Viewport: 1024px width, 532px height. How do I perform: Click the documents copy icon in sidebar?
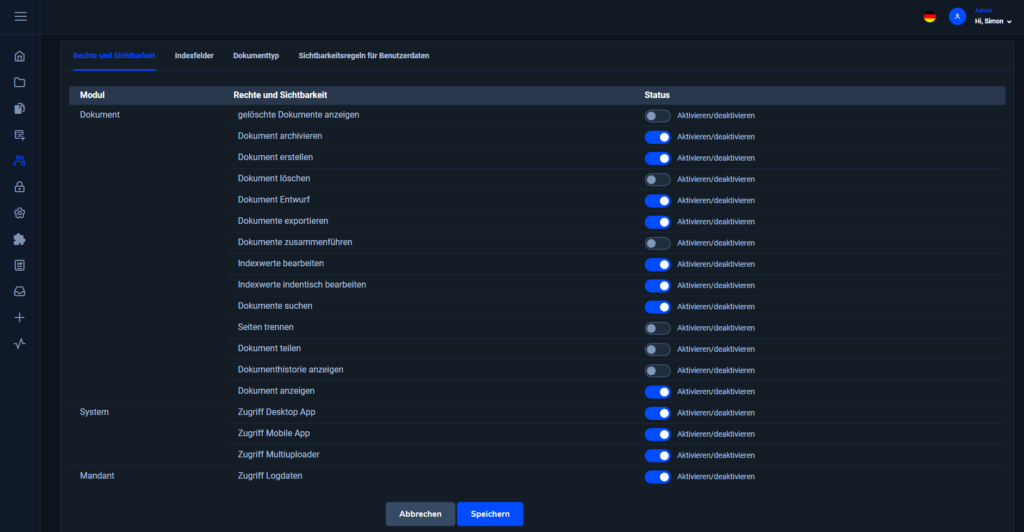20,108
